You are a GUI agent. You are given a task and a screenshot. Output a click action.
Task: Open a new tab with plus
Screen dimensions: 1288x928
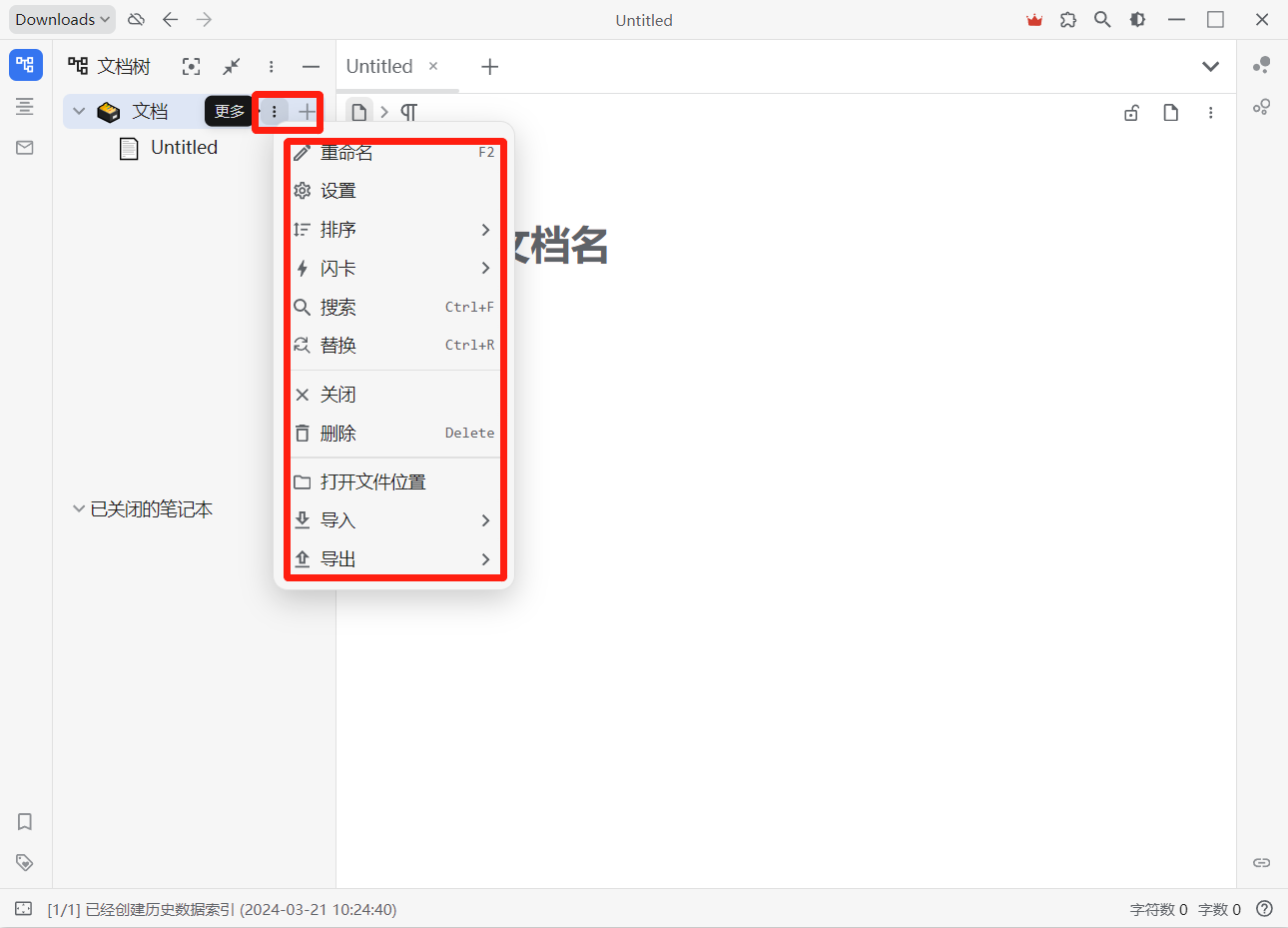coord(489,67)
